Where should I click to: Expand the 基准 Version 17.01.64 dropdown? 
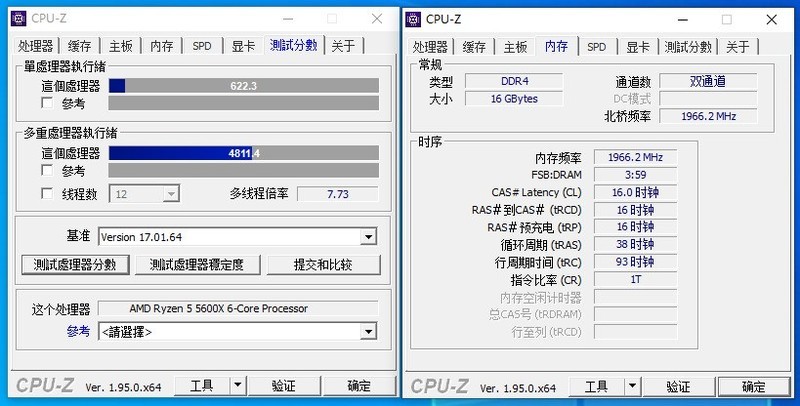pyautogui.click(x=368, y=237)
